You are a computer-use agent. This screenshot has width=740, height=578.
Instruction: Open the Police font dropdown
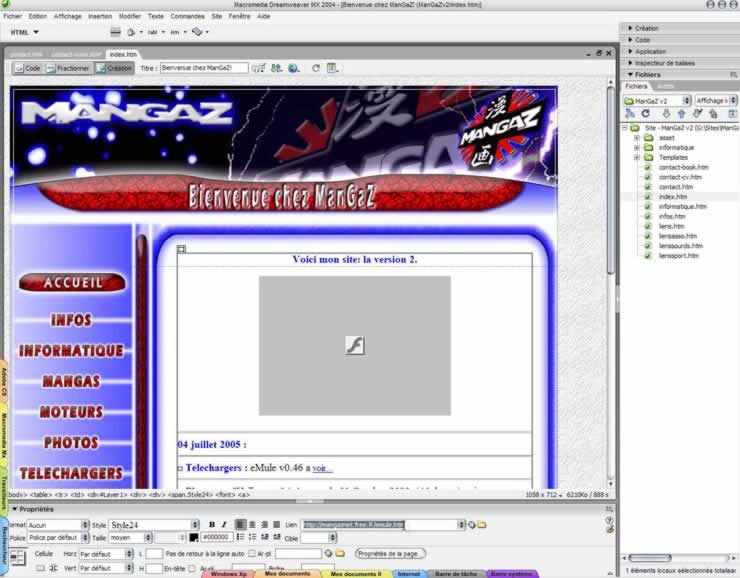[x=58, y=537]
